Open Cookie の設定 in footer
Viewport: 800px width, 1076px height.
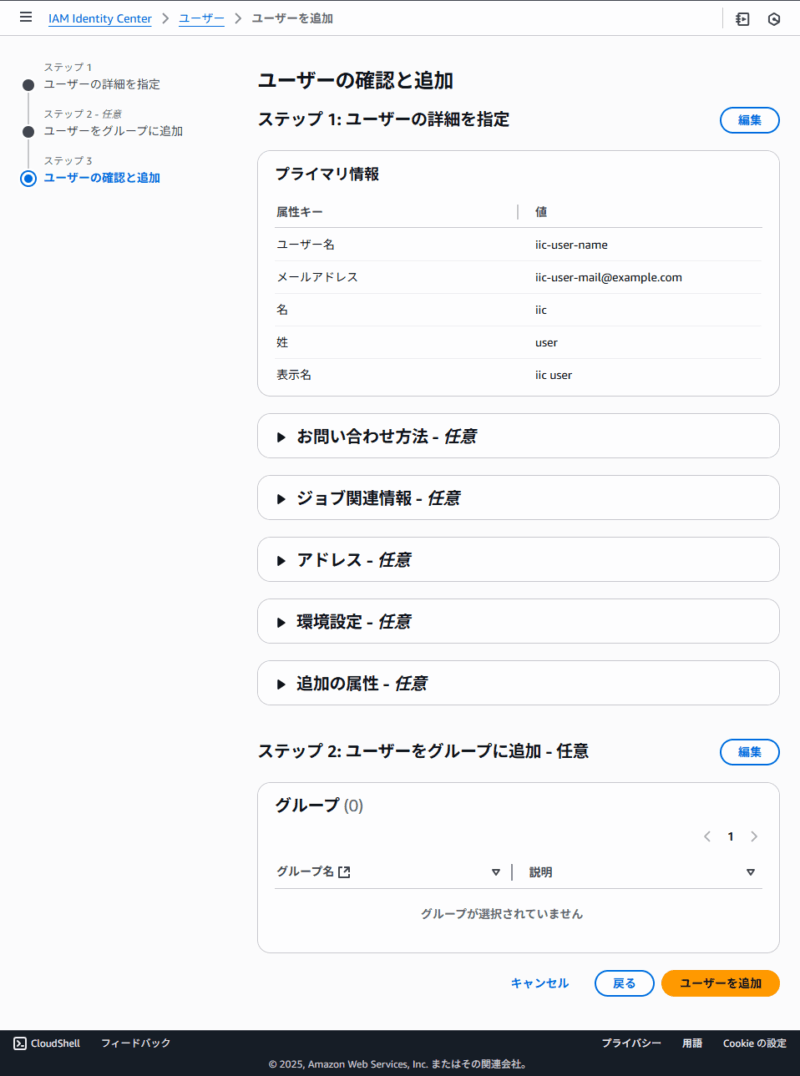[x=754, y=1043]
